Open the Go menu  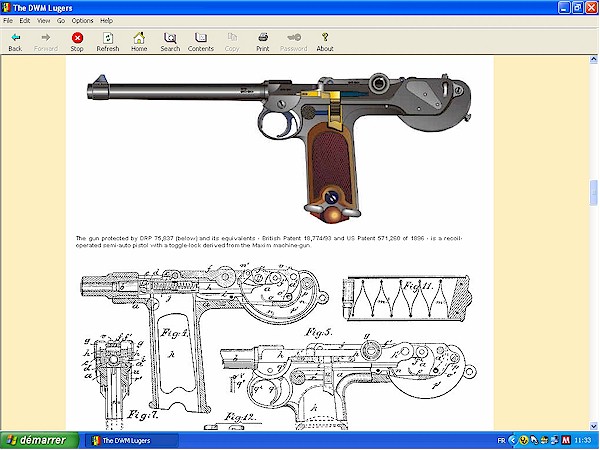pos(61,21)
